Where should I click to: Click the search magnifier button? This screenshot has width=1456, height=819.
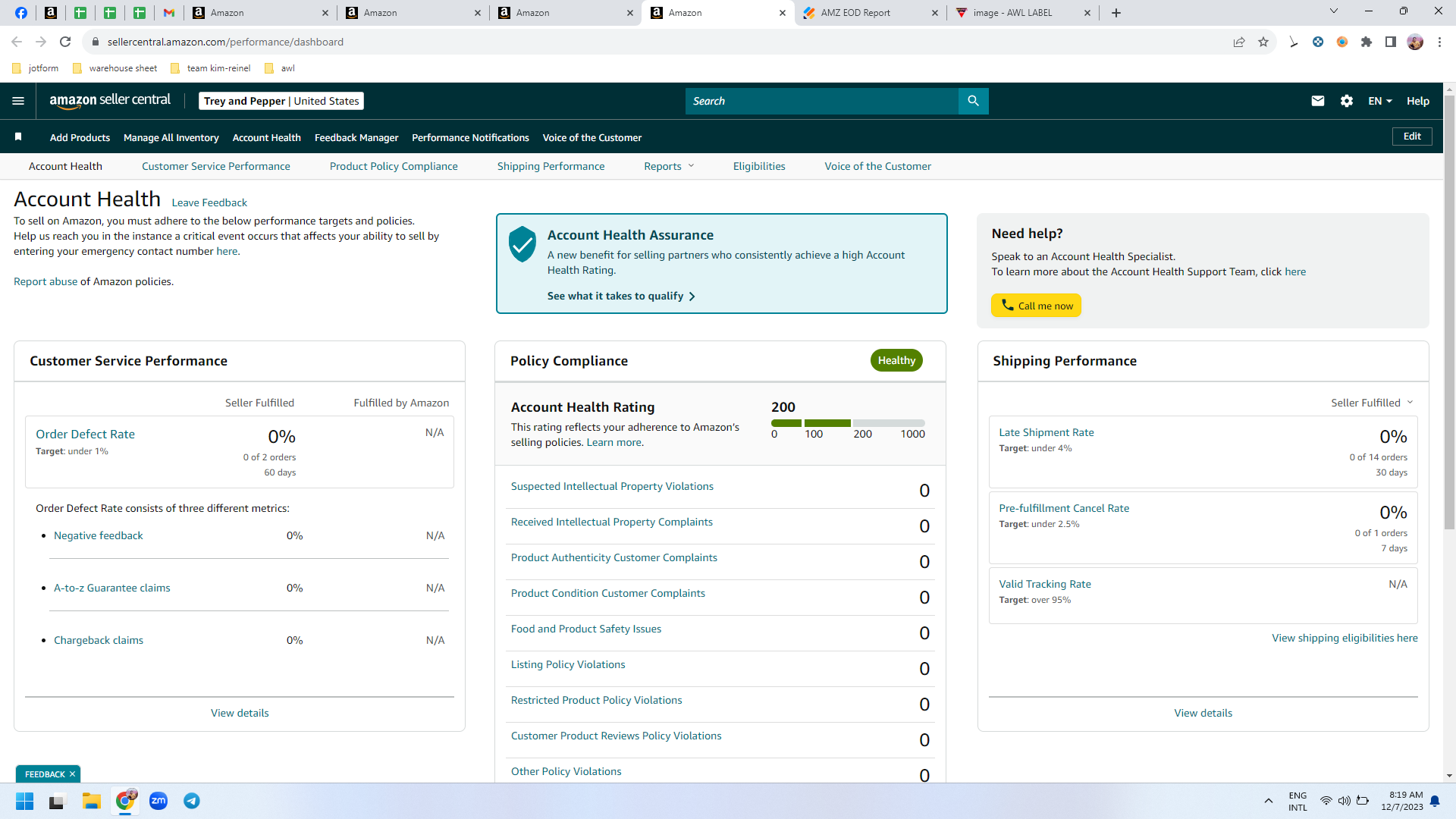(973, 101)
